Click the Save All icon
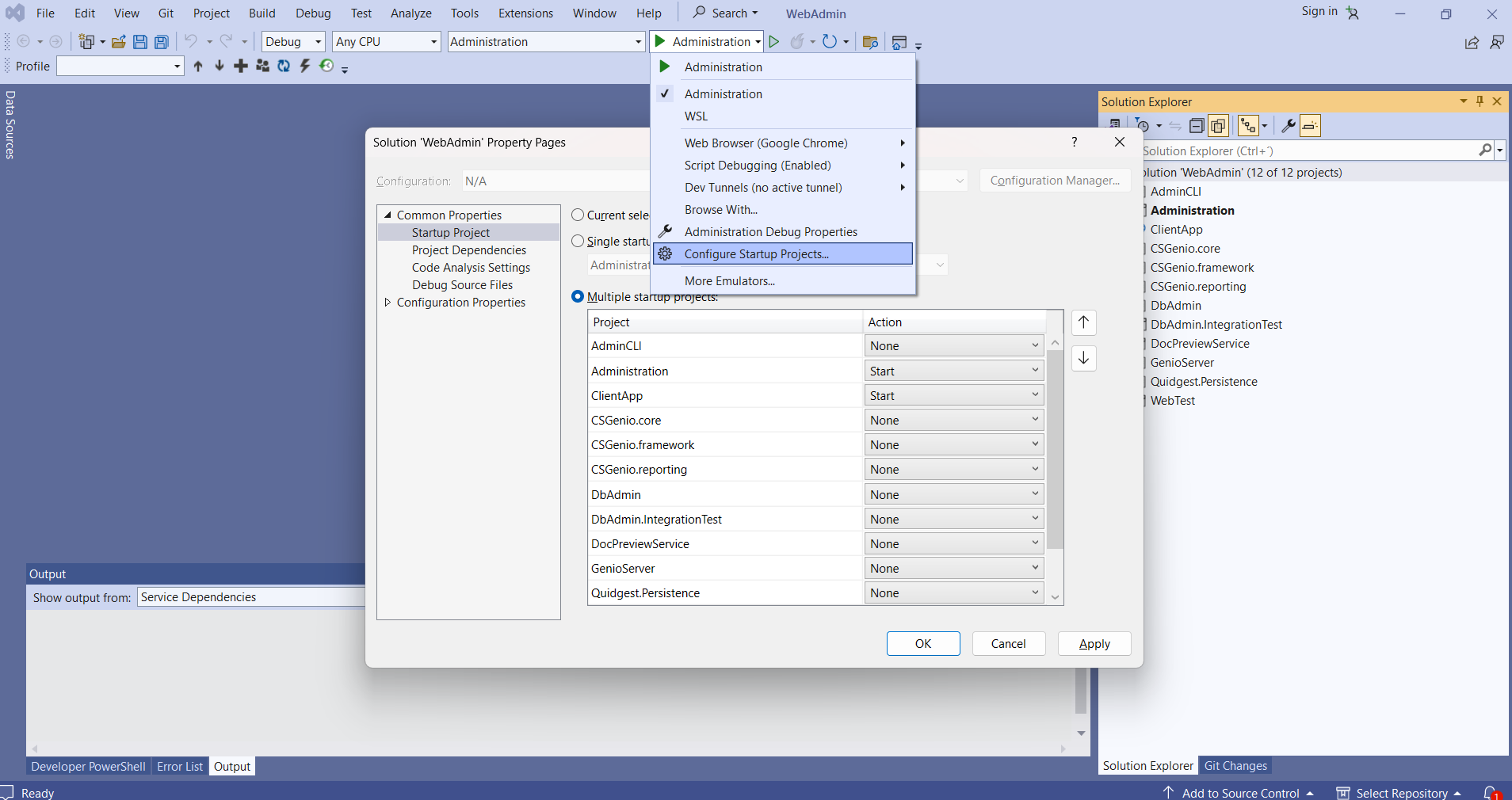The width and height of the screenshot is (1512, 800). [x=162, y=42]
